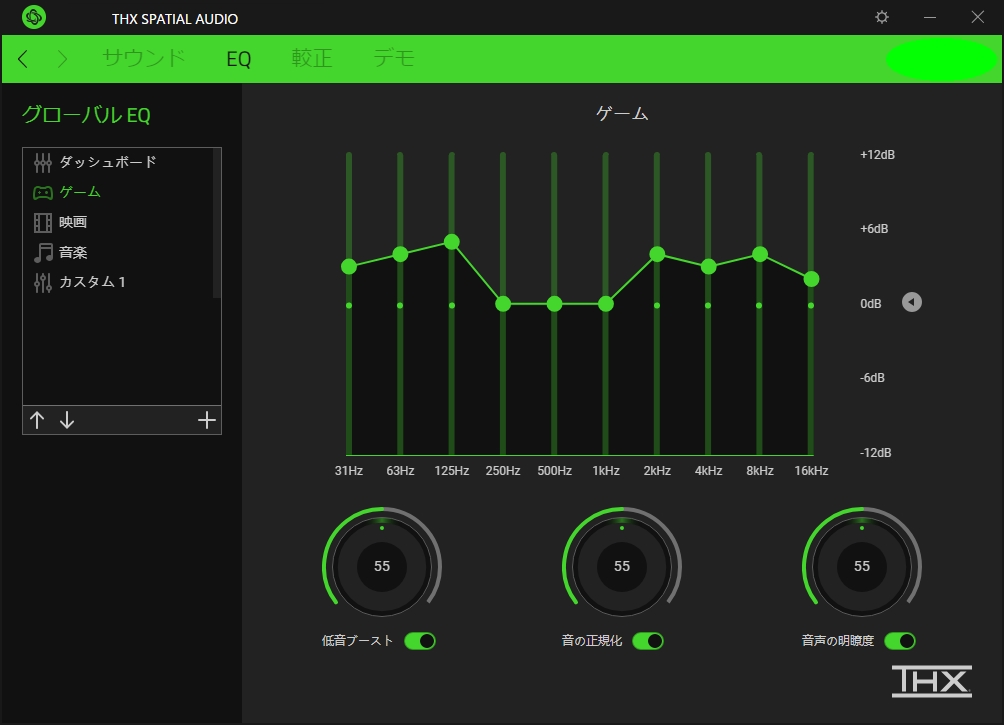The height and width of the screenshot is (725, 1004).
Task: Click the 125Hz EQ slider handle
Action: pos(452,242)
